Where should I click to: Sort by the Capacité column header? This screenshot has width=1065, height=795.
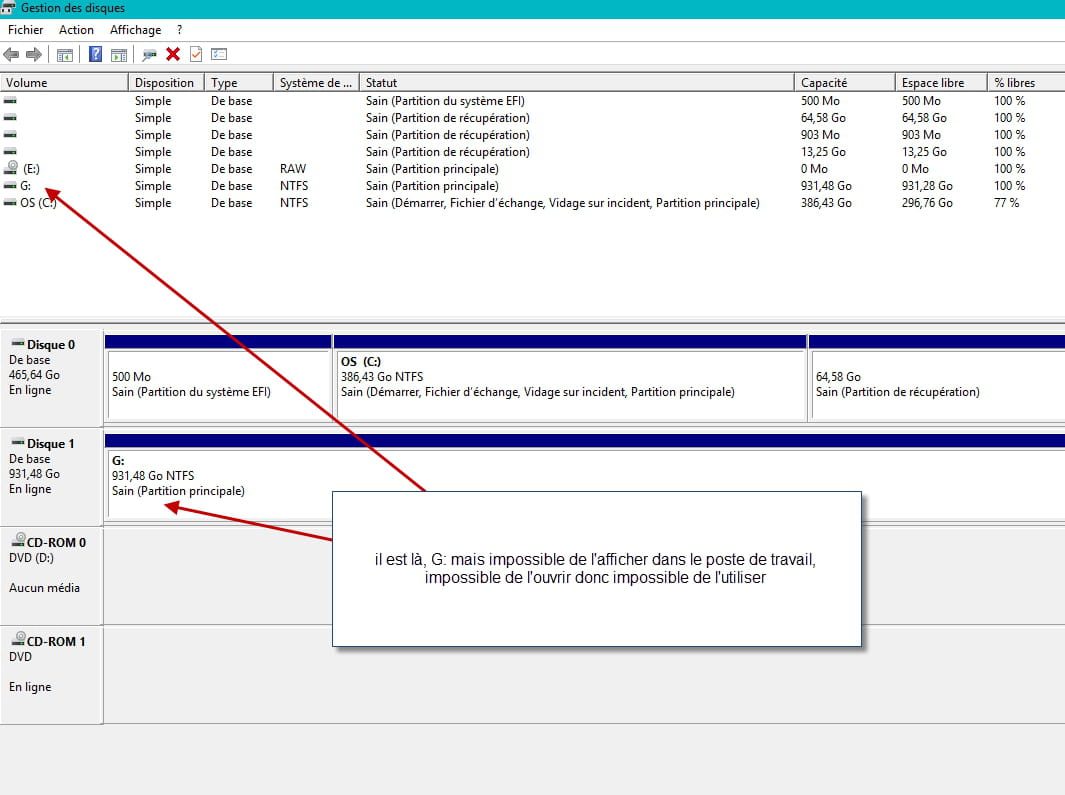[844, 83]
